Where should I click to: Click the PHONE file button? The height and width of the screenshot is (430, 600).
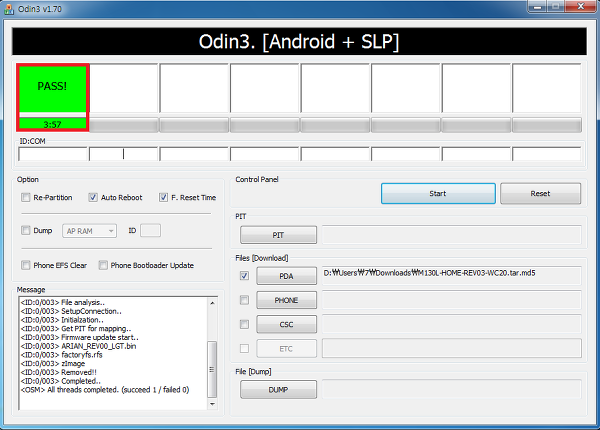click(x=286, y=300)
